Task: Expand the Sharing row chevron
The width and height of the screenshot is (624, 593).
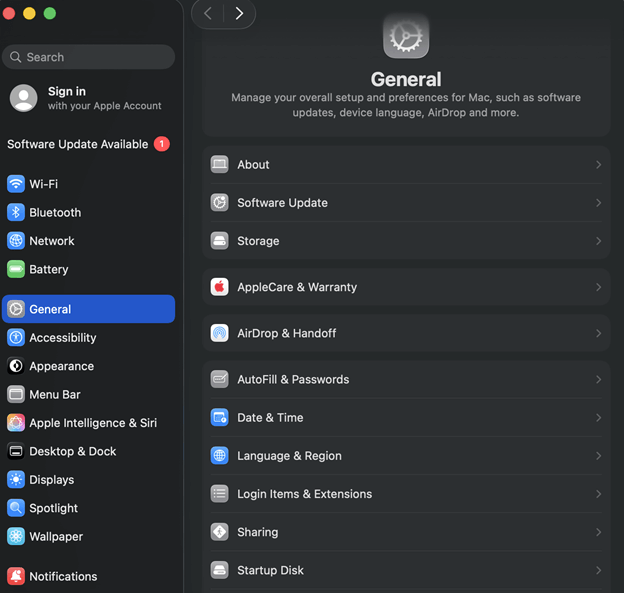Action: tap(598, 532)
